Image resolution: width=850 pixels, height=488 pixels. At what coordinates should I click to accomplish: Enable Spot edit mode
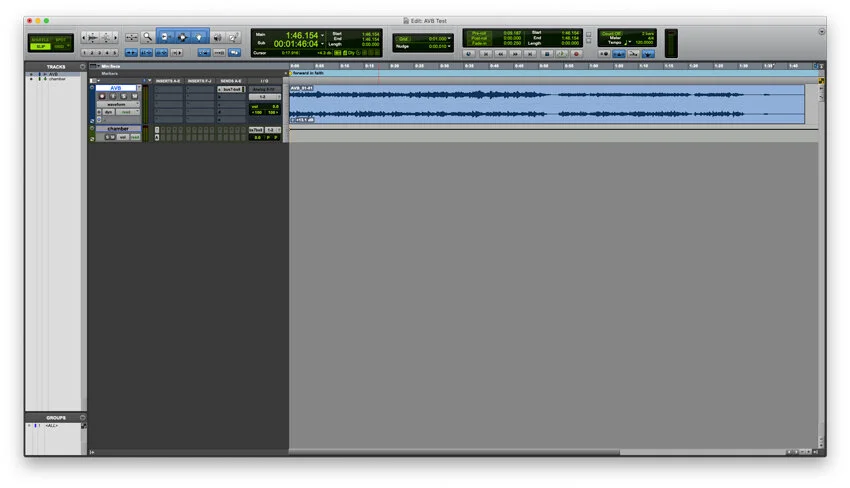(61, 40)
